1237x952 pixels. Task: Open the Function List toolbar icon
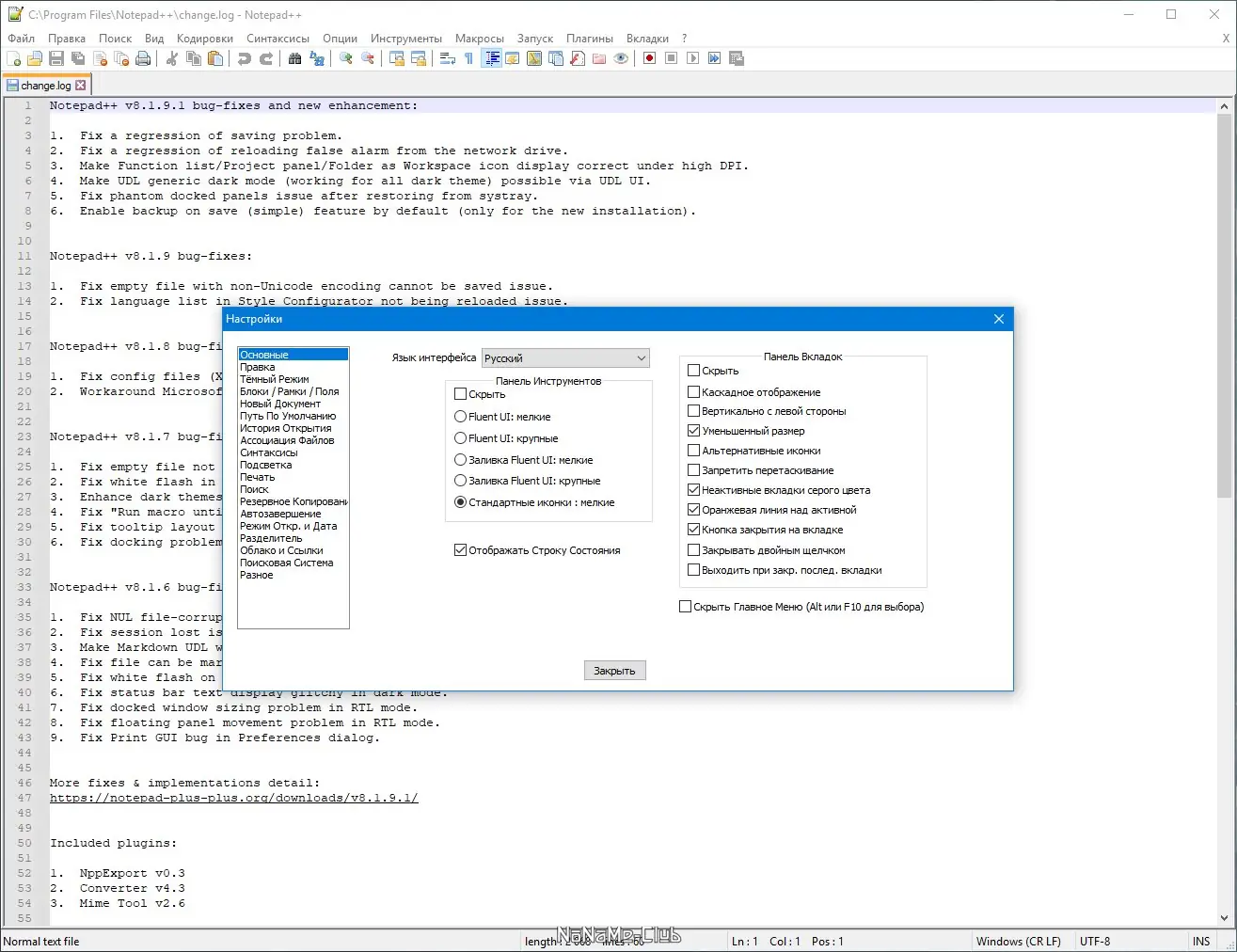578,58
